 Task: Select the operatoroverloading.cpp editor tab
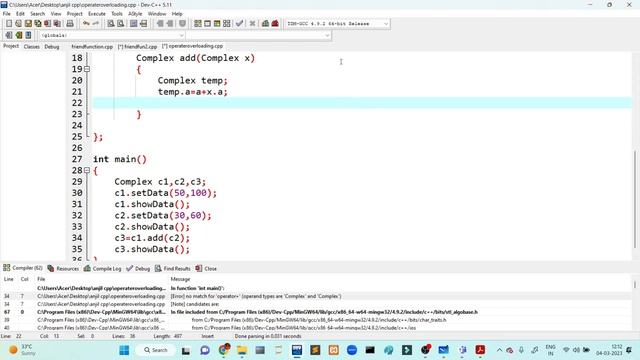(193, 46)
